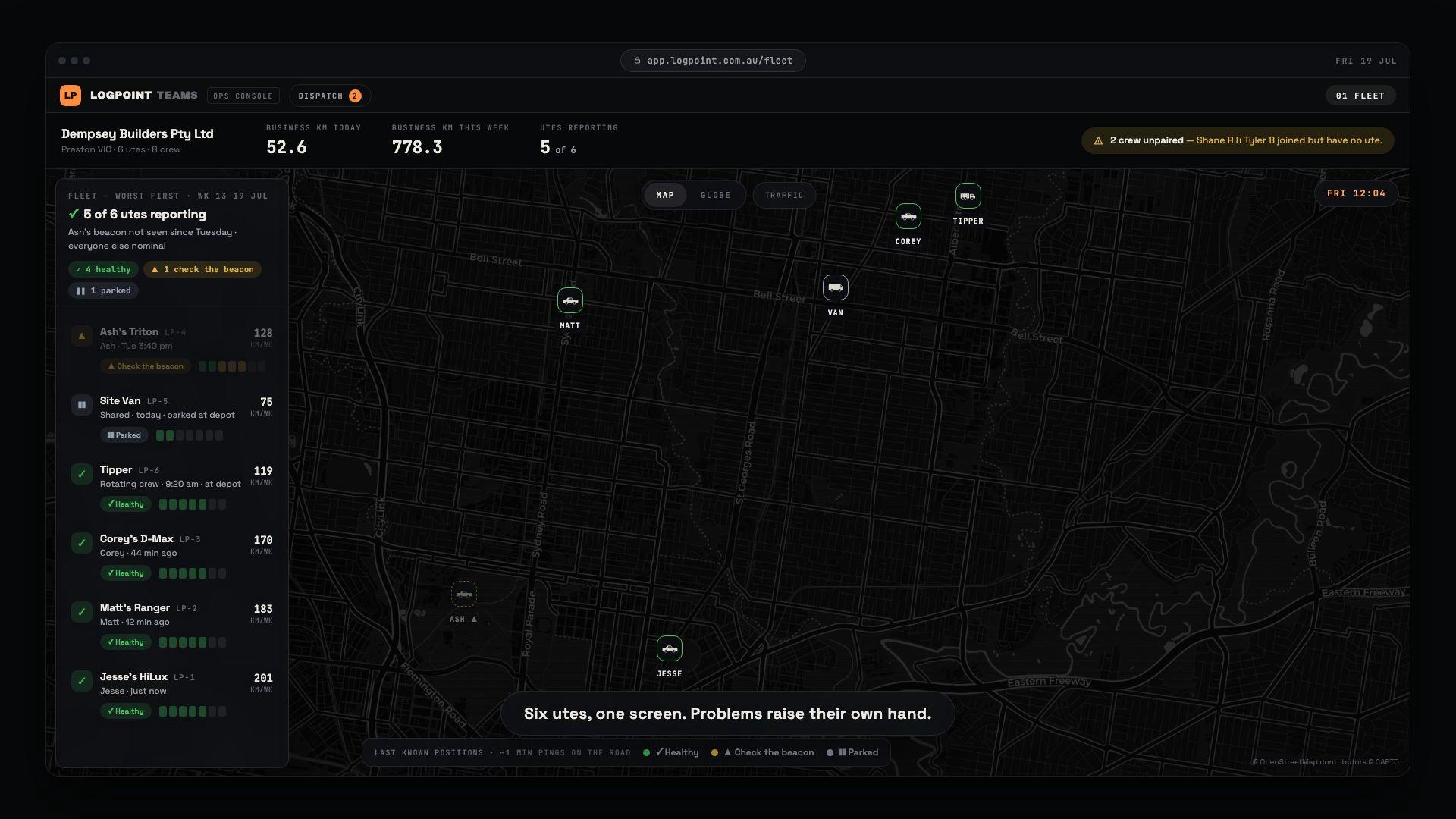Open the Tipper fleet row
Image resolution: width=1456 pixels, height=819 pixels.
(x=172, y=487)
